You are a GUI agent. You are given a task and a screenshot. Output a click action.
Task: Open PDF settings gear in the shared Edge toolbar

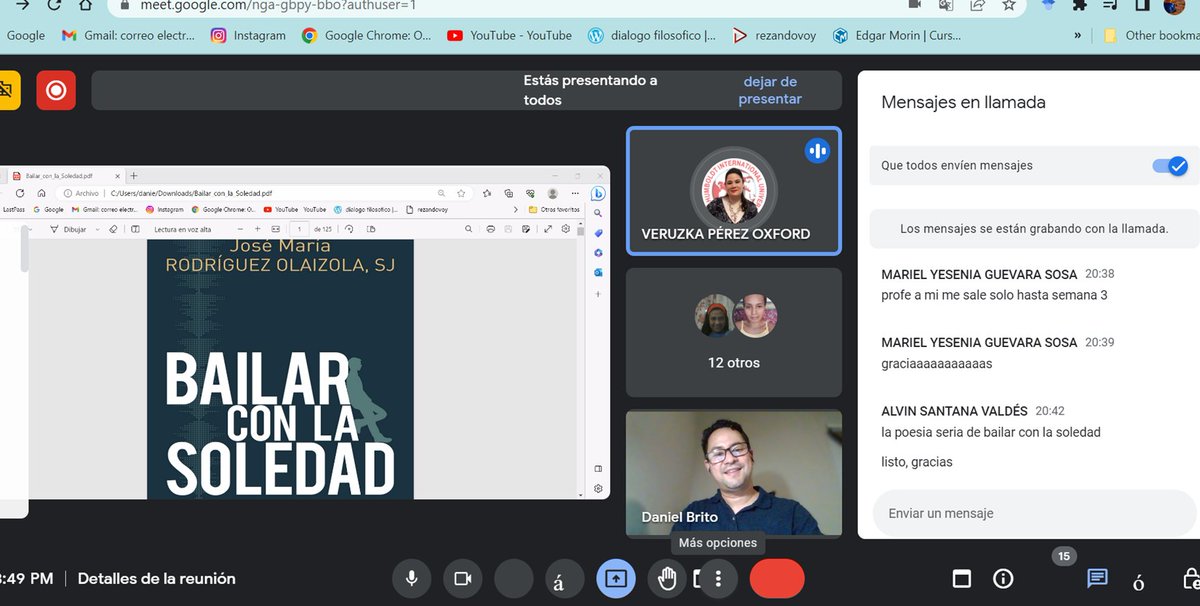click(x=565, y=229)
